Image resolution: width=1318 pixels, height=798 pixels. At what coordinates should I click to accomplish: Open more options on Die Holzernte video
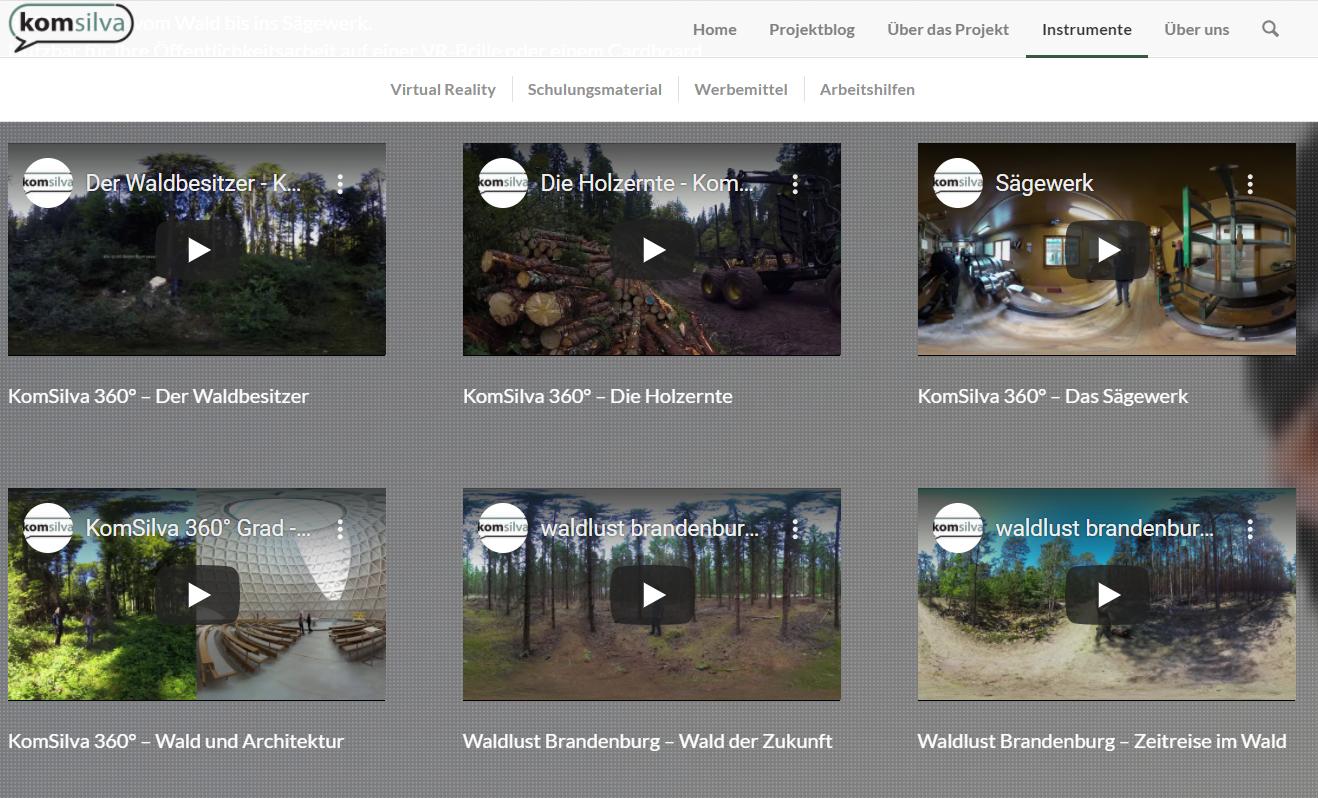795,183
